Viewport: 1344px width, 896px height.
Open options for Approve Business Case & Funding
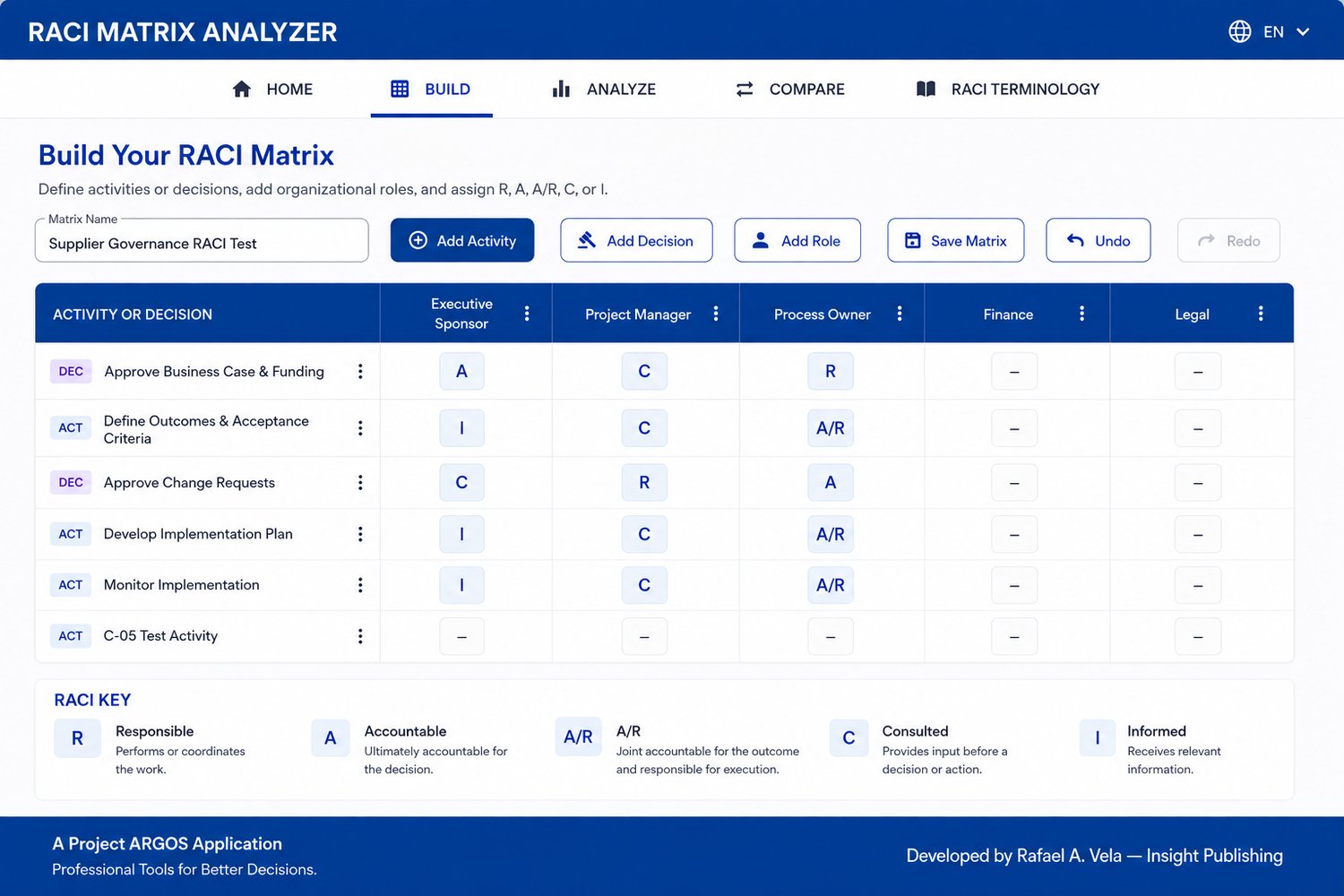tap(360, 371)
